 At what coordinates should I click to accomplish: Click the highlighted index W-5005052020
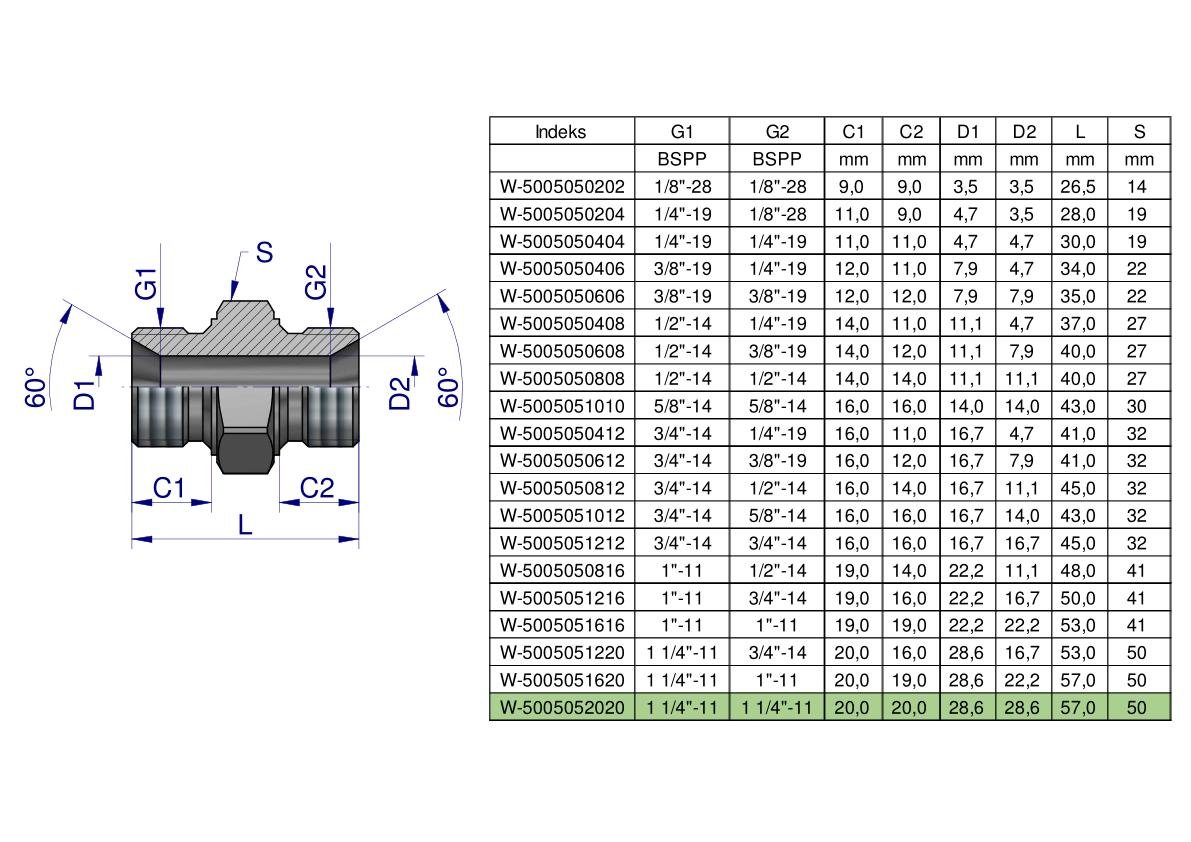coord(561,709)
